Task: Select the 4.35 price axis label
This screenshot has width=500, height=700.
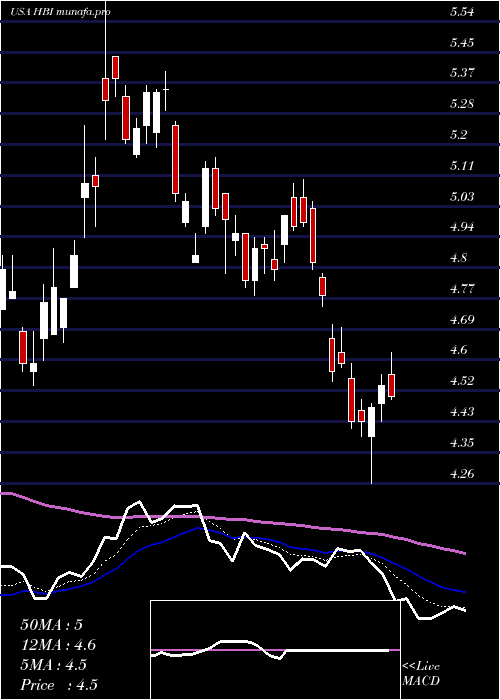Action: coord(462,442)
